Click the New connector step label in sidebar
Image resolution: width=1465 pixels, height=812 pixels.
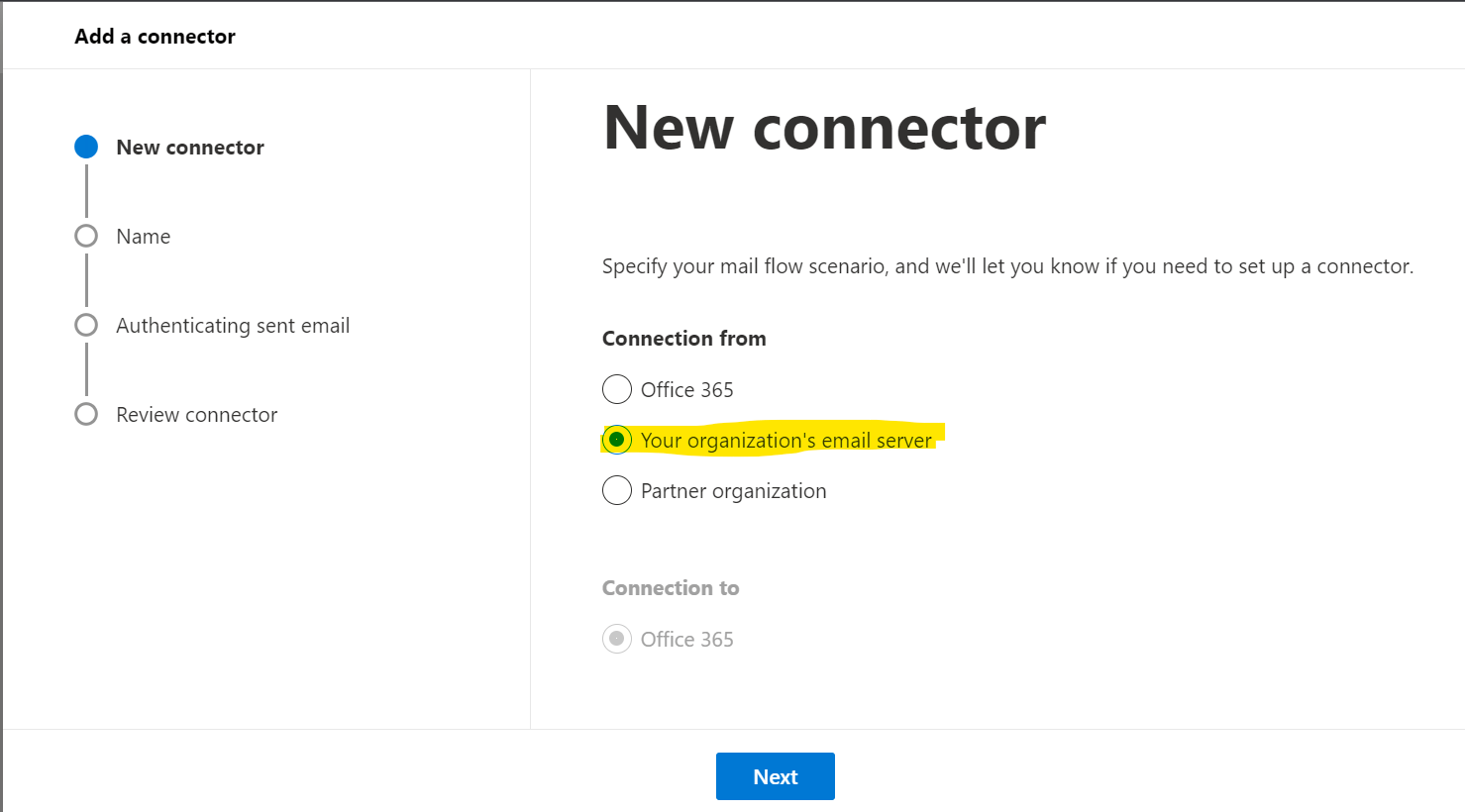point(190,148)
